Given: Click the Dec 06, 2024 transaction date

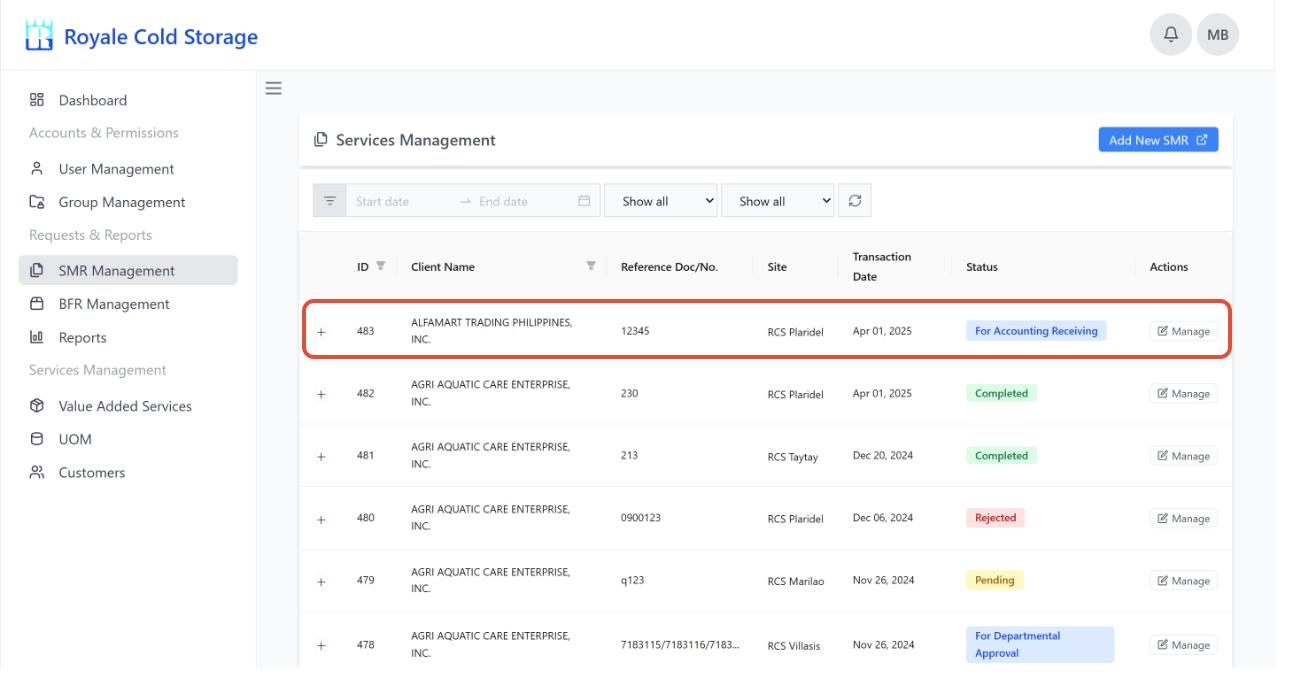Looking at the screenshot, I should click(883, 518).
